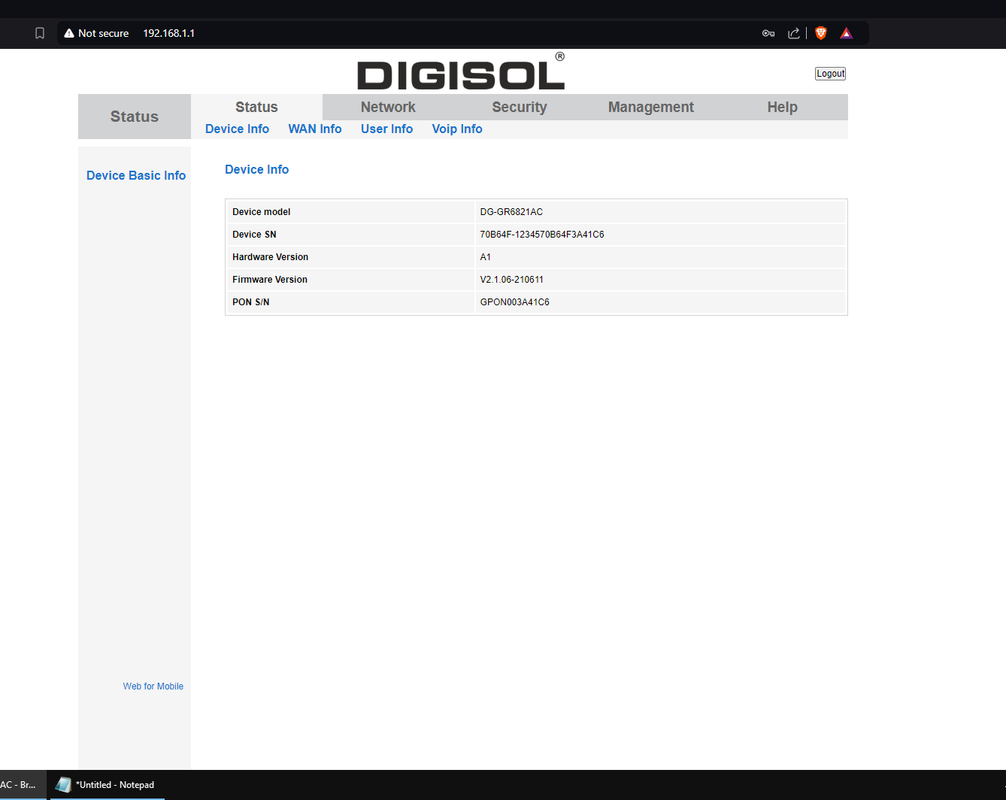Open the saved passwords key icon

[x=768, y=33]
